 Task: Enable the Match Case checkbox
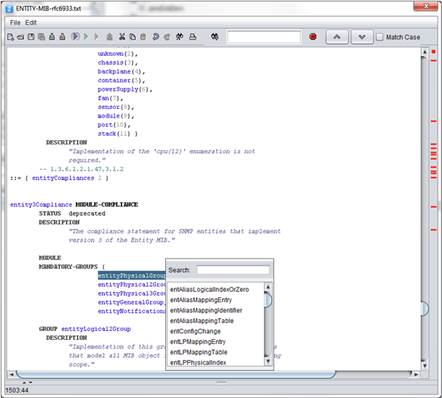click(x=380, y=37)
